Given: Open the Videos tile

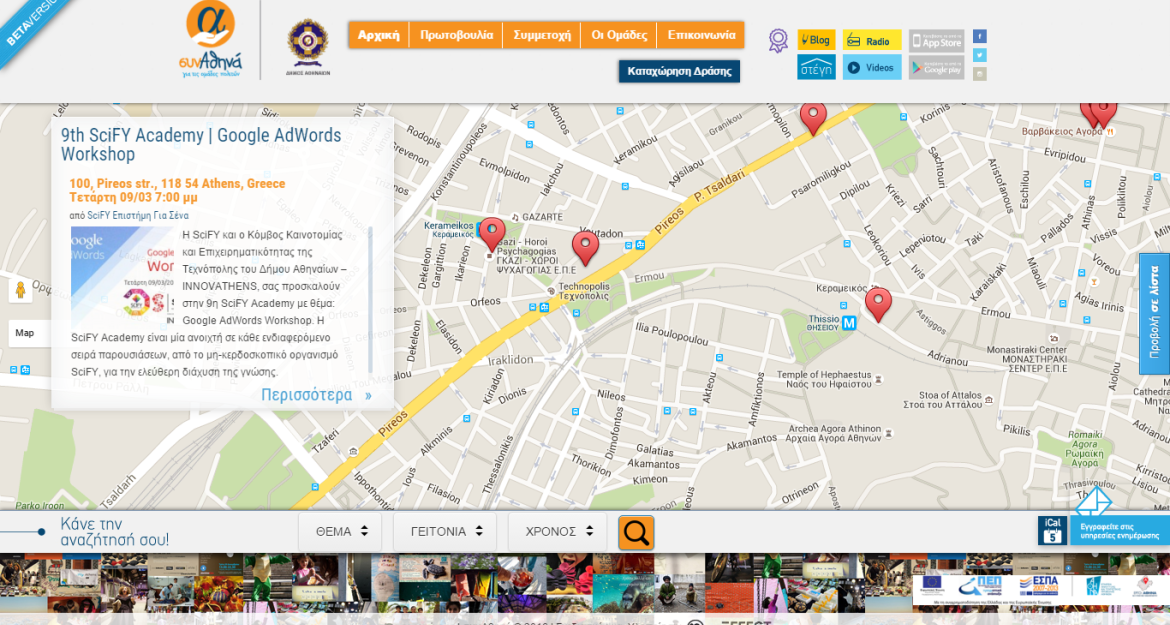Looking at the screenshot, I should (872, 67).
